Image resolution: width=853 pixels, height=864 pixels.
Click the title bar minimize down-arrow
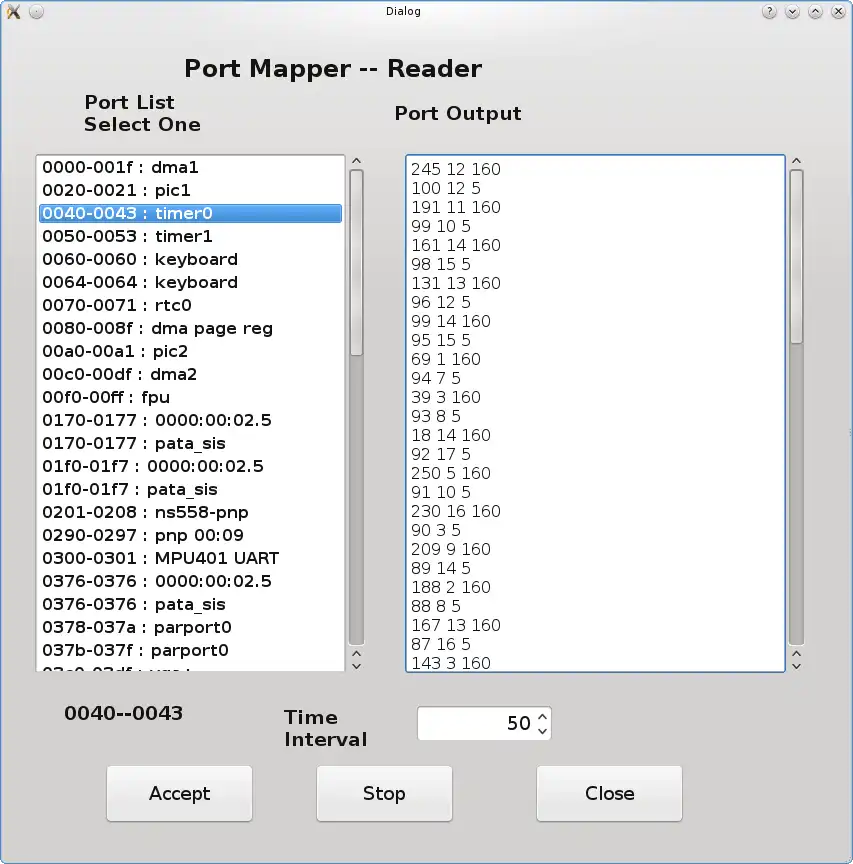pos(792,12)
